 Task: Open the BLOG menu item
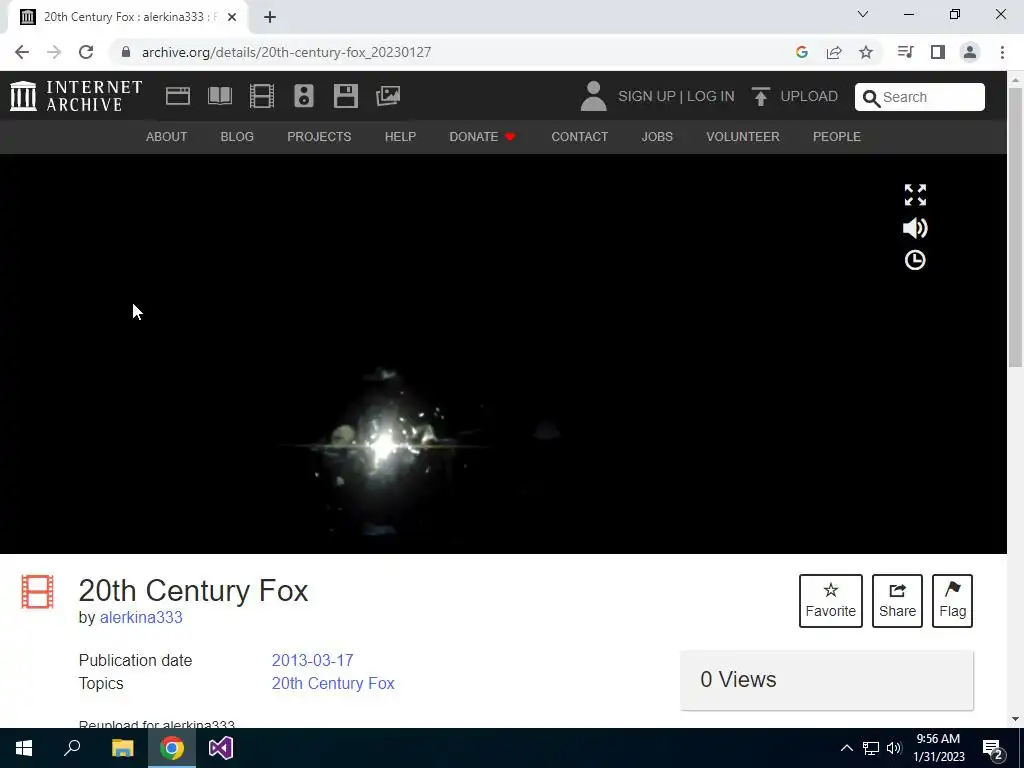[237, 136]
